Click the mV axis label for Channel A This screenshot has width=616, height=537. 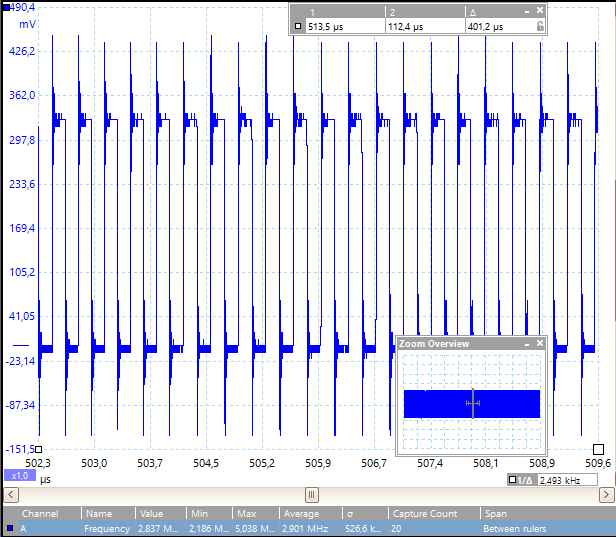point(27,23)
